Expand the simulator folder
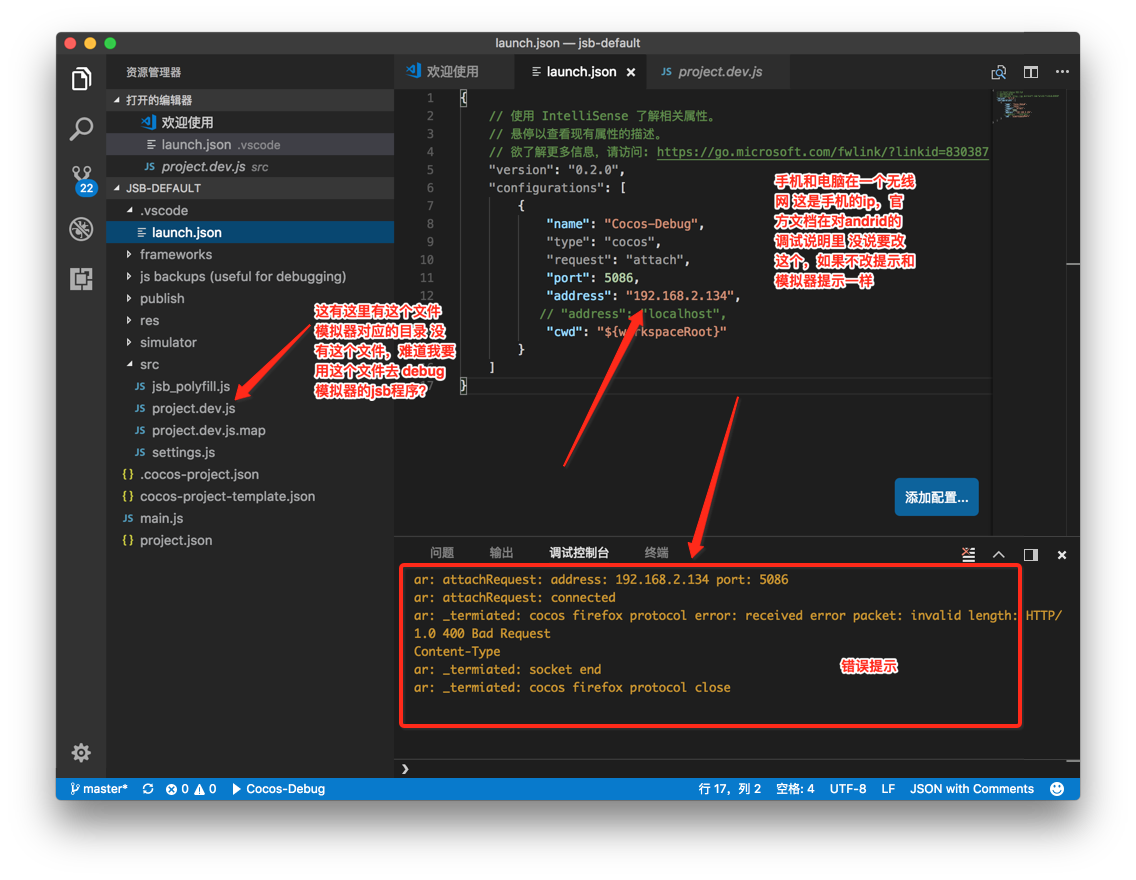Viewport: 1136px width, 880px height. point(130,342)
